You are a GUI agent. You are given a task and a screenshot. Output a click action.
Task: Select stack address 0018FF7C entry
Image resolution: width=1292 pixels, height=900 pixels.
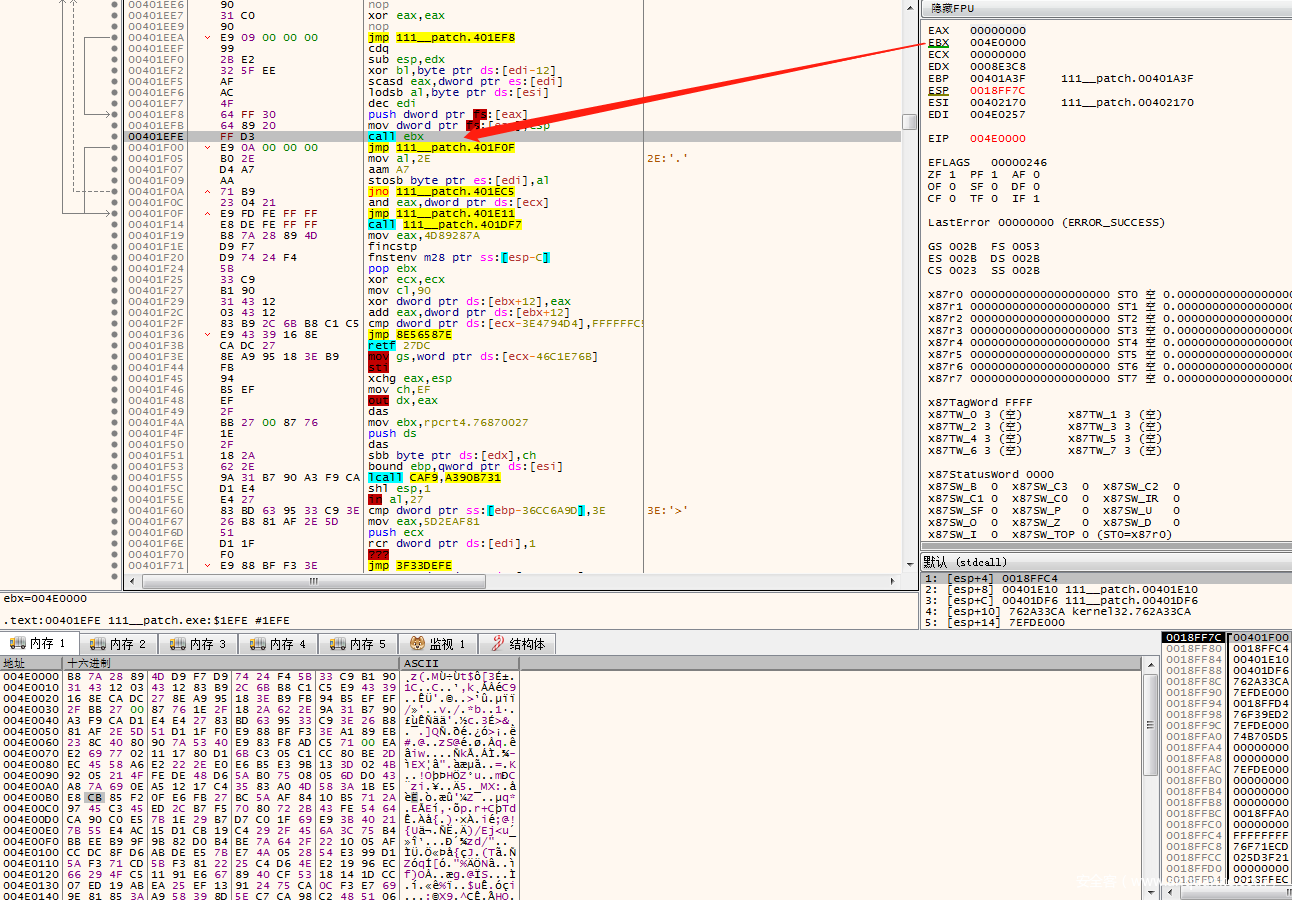(1191, 637)
